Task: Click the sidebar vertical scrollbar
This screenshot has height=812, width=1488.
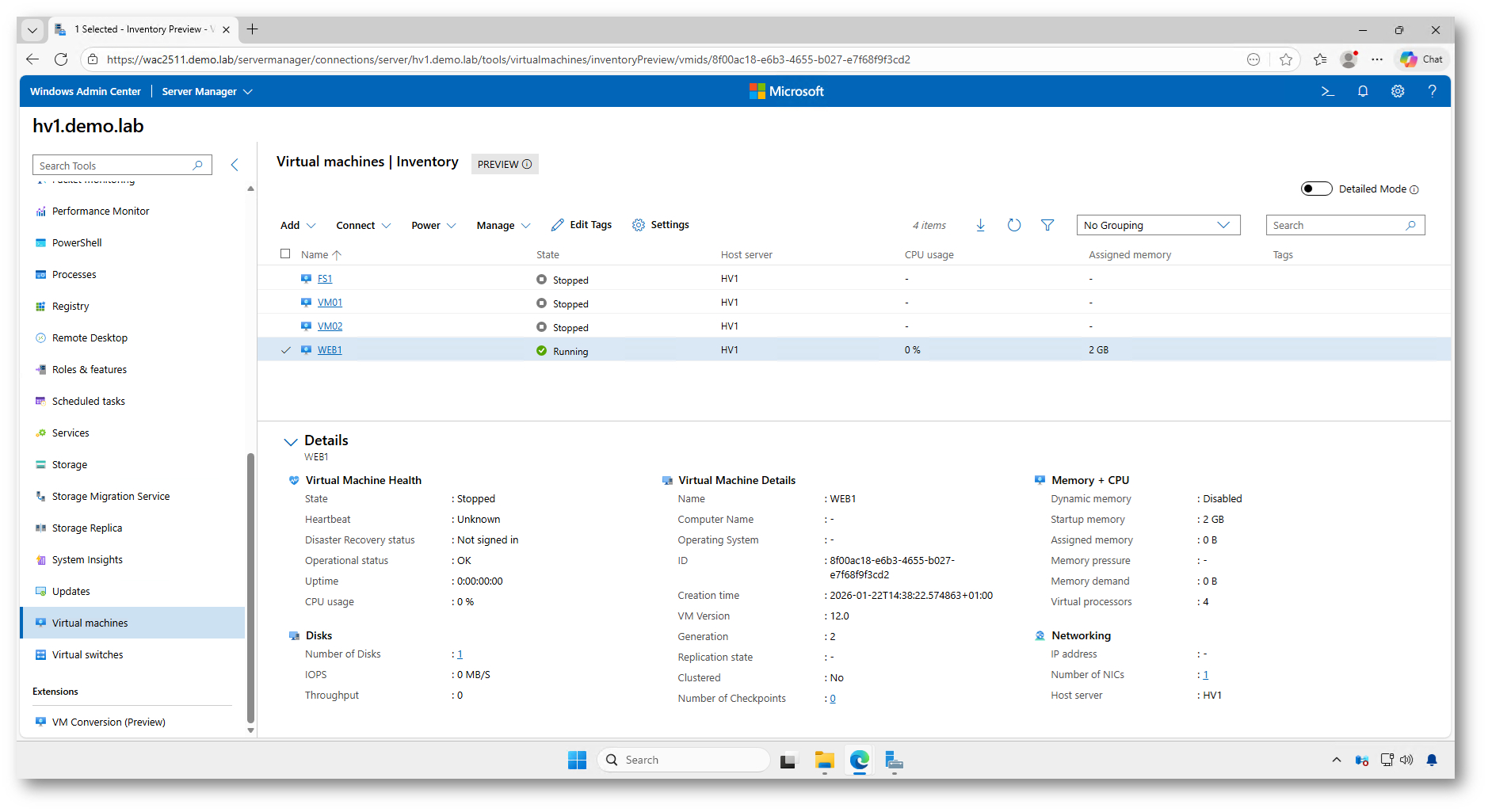Action: (x=250, y=586)
